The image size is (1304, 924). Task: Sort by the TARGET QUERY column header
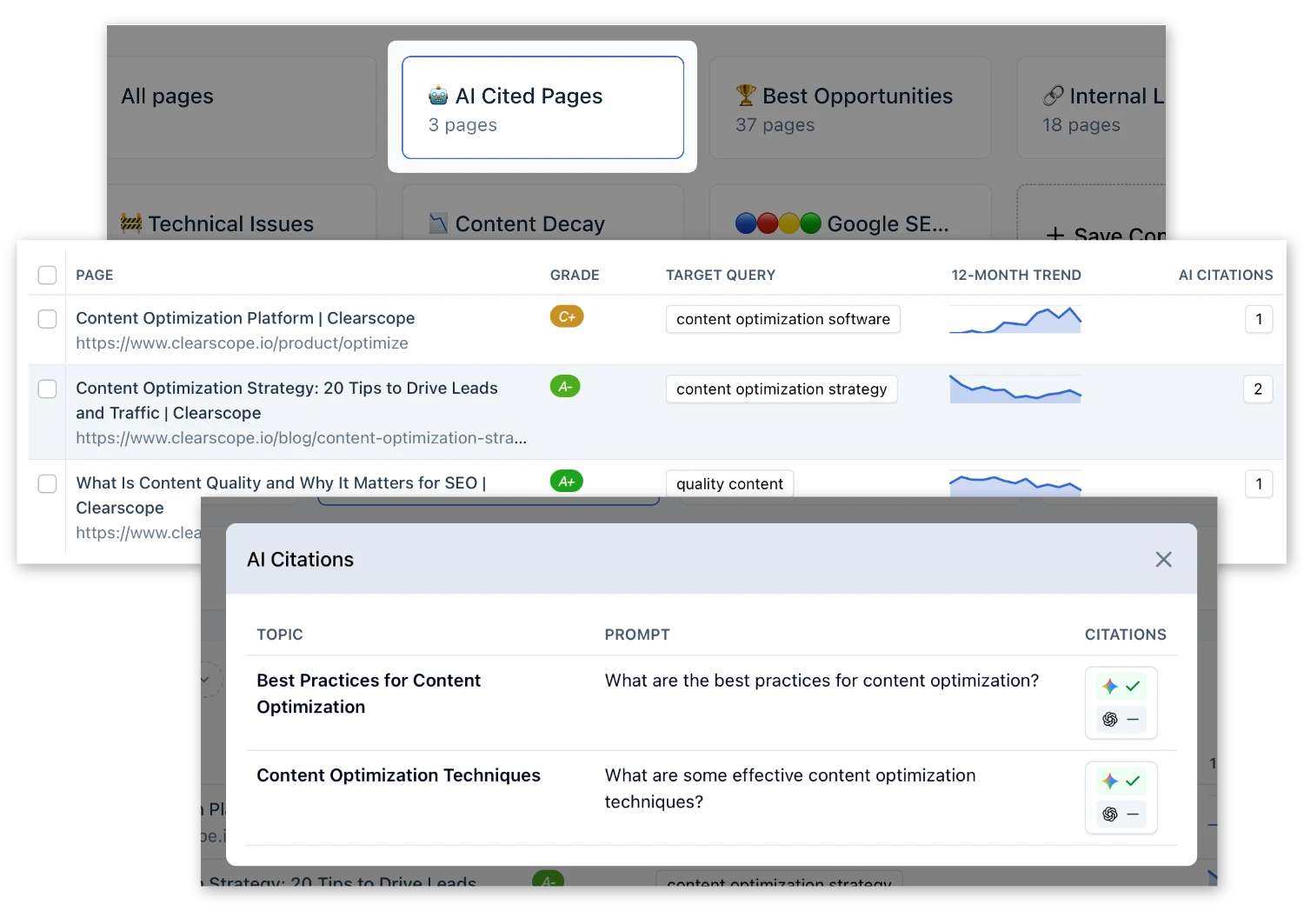click(721, 275)
